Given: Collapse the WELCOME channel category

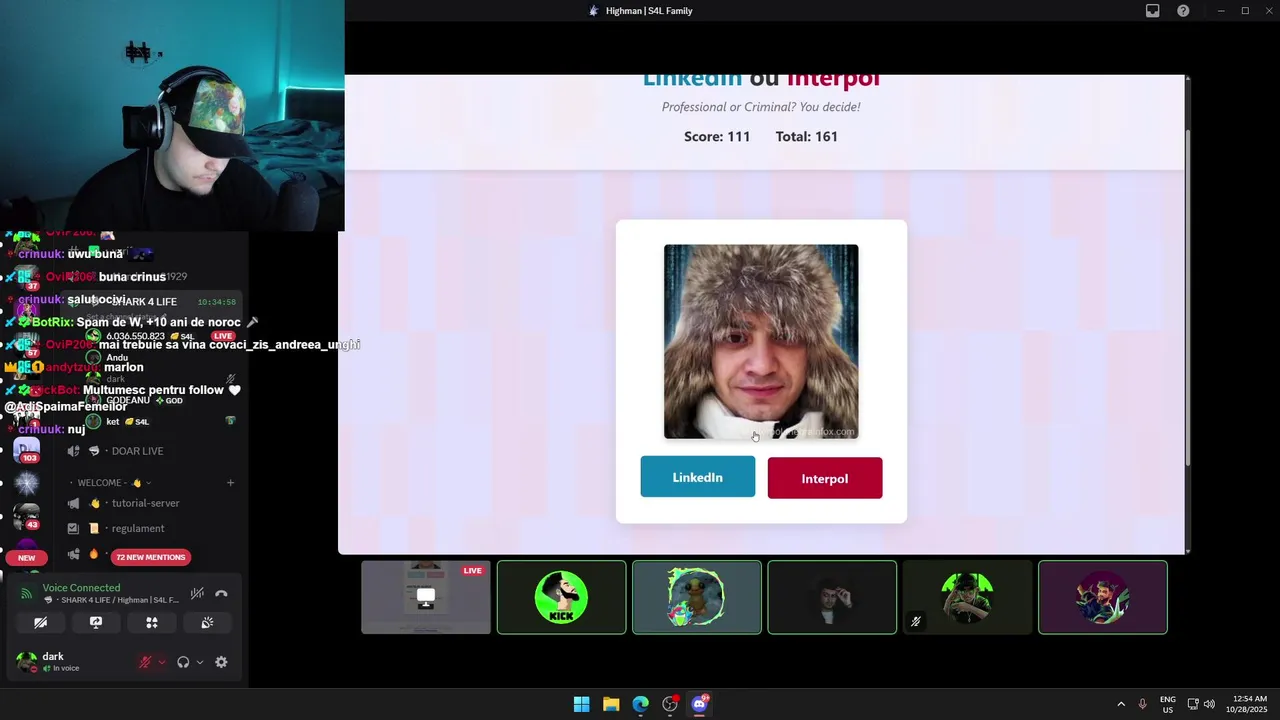Looking at the screenshot, I should coord(110,483).
